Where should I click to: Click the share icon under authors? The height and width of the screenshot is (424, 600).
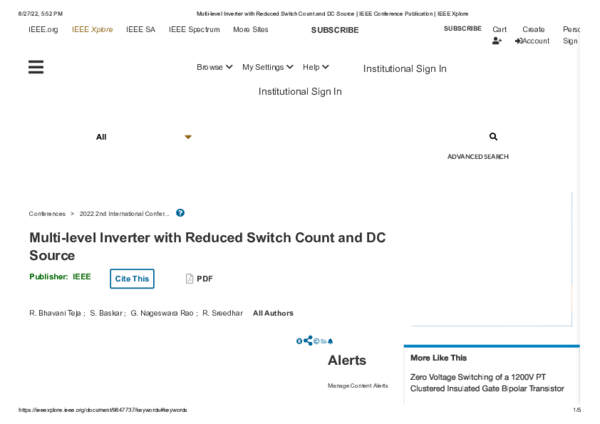(x=308, y=341)
